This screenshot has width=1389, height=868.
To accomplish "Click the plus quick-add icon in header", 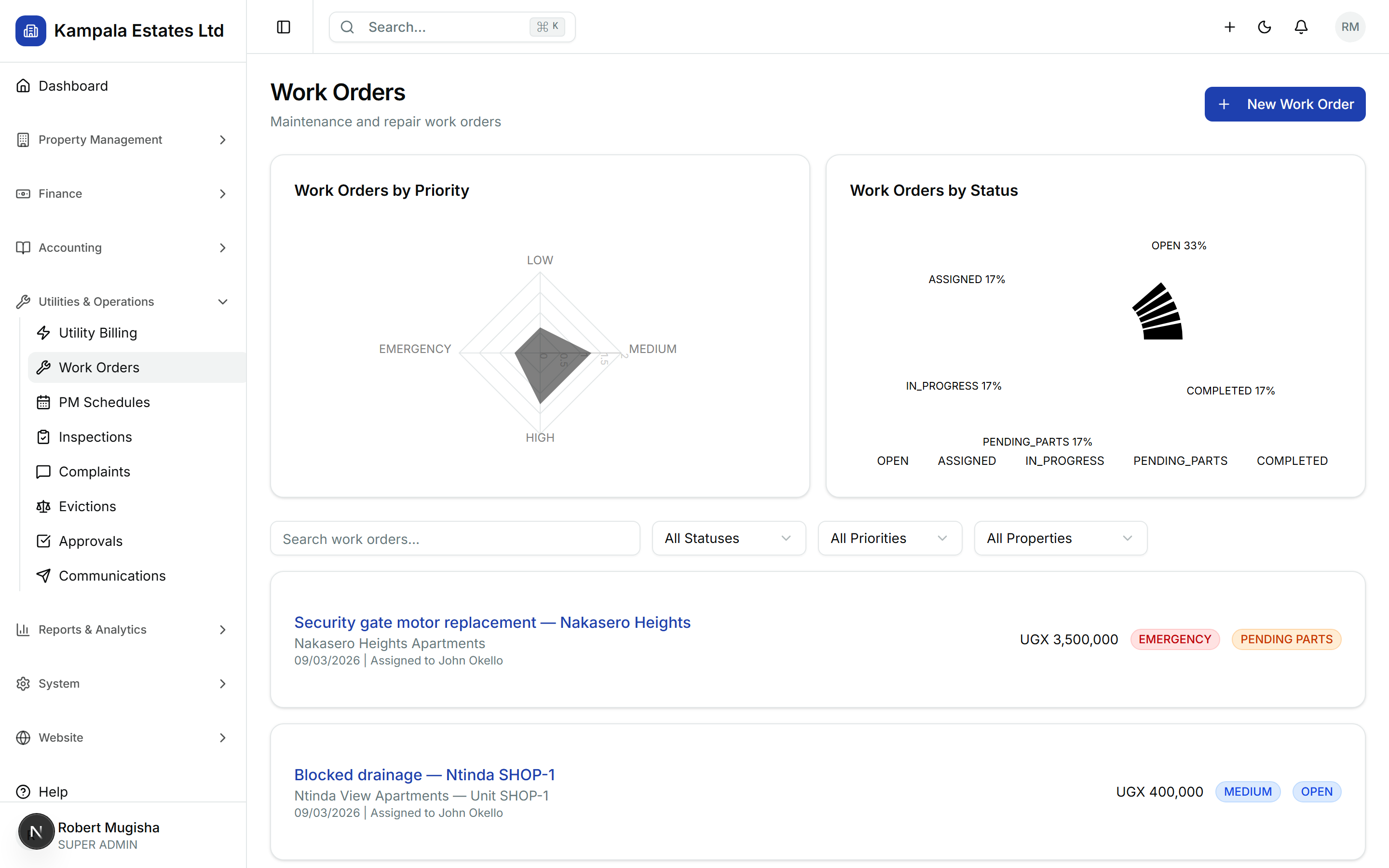I will click(1229, 27).
